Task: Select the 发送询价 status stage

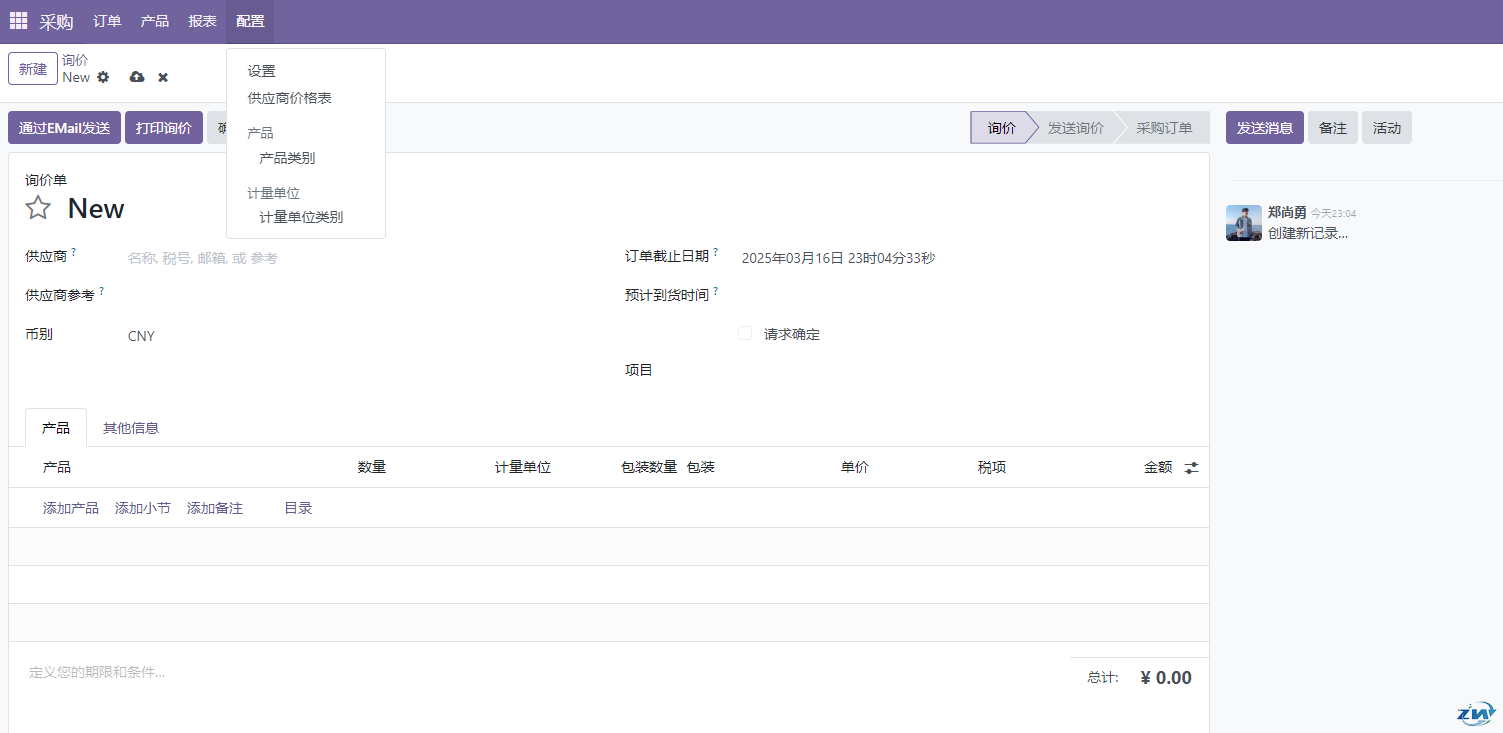Action: (1075, 128)
